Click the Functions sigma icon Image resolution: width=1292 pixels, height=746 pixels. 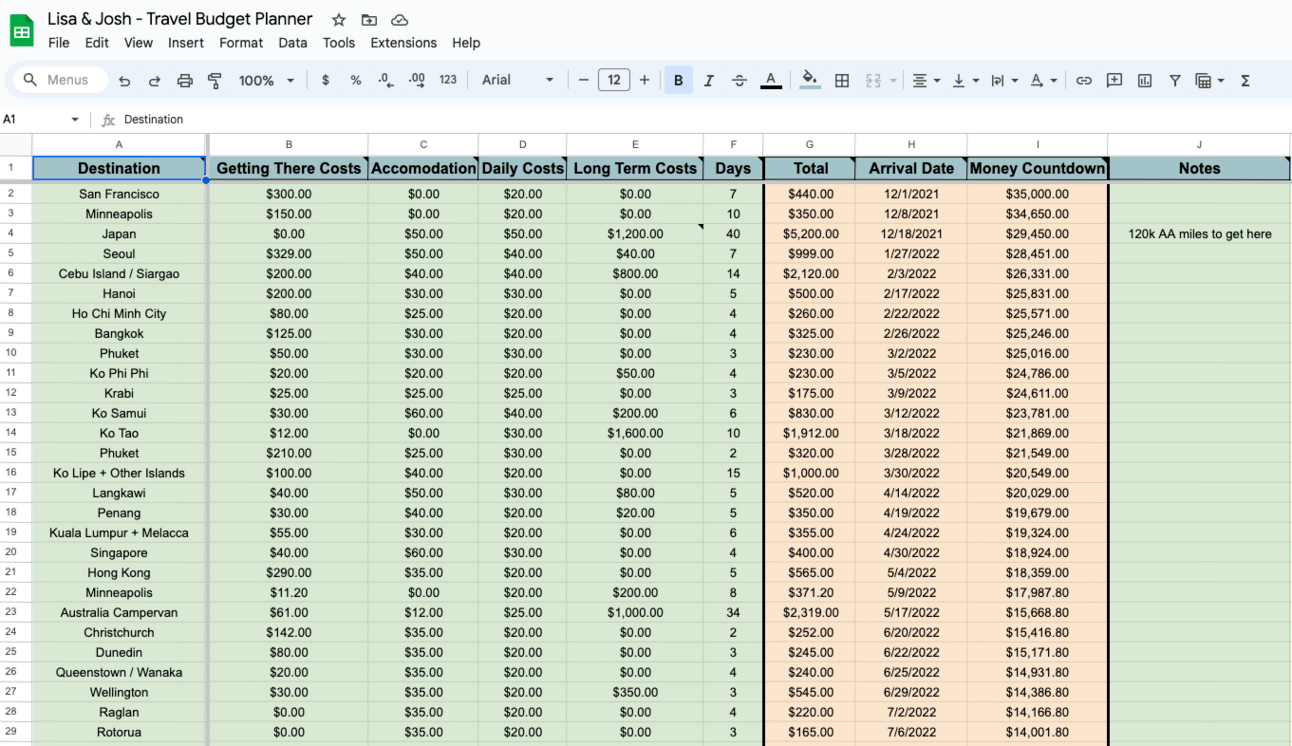coord(1245,81)
